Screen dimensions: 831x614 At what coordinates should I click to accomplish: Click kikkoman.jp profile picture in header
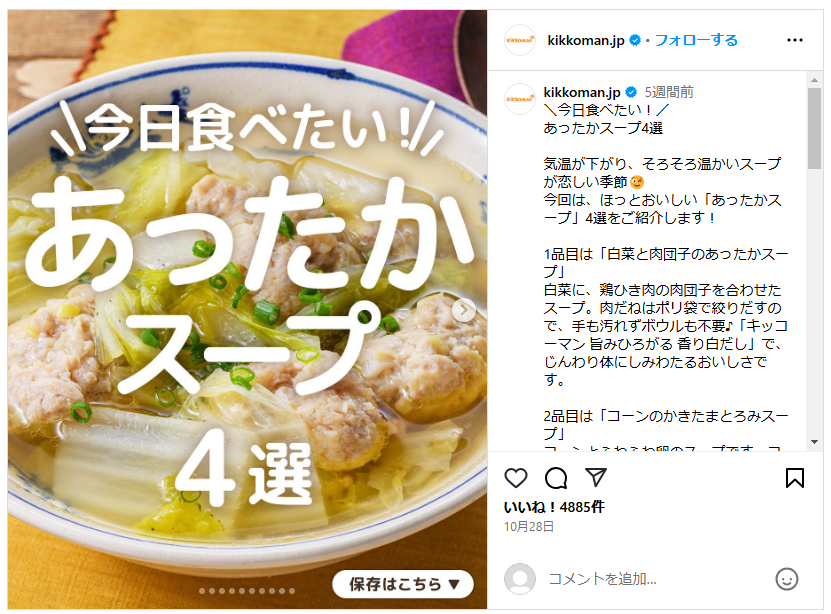point(519,40)
